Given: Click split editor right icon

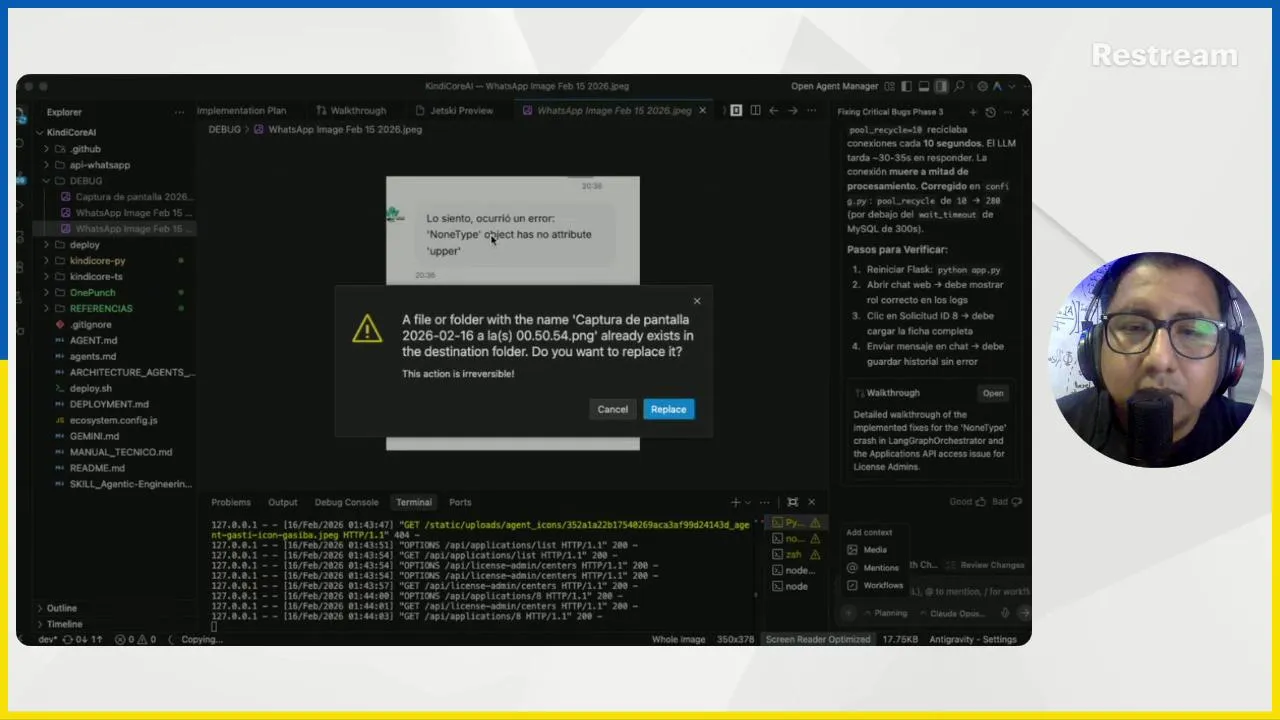Looking at the screenshot, I should click(755, 111).
